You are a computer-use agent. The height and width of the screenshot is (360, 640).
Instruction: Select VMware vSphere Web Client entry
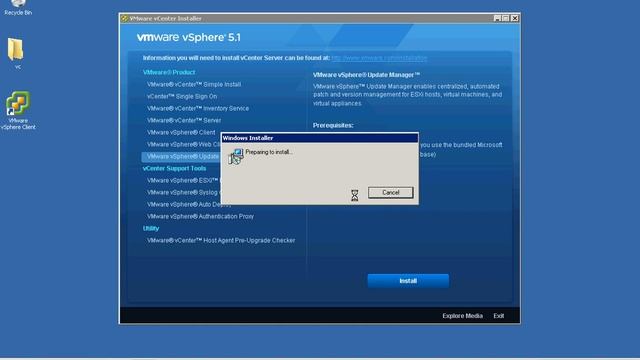pos(184,144)
